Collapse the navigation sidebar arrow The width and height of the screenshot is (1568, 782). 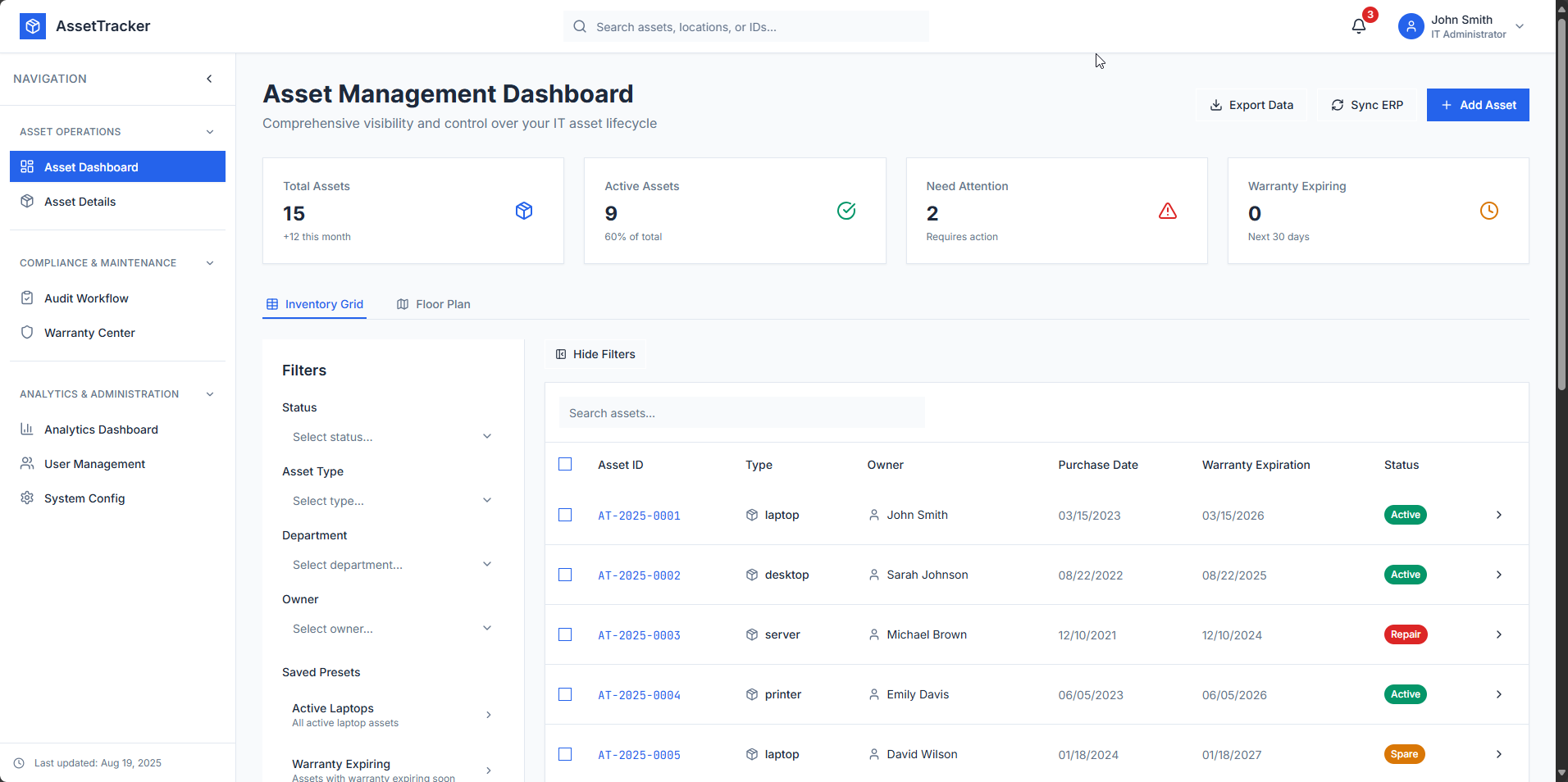(x=209, y=79)
